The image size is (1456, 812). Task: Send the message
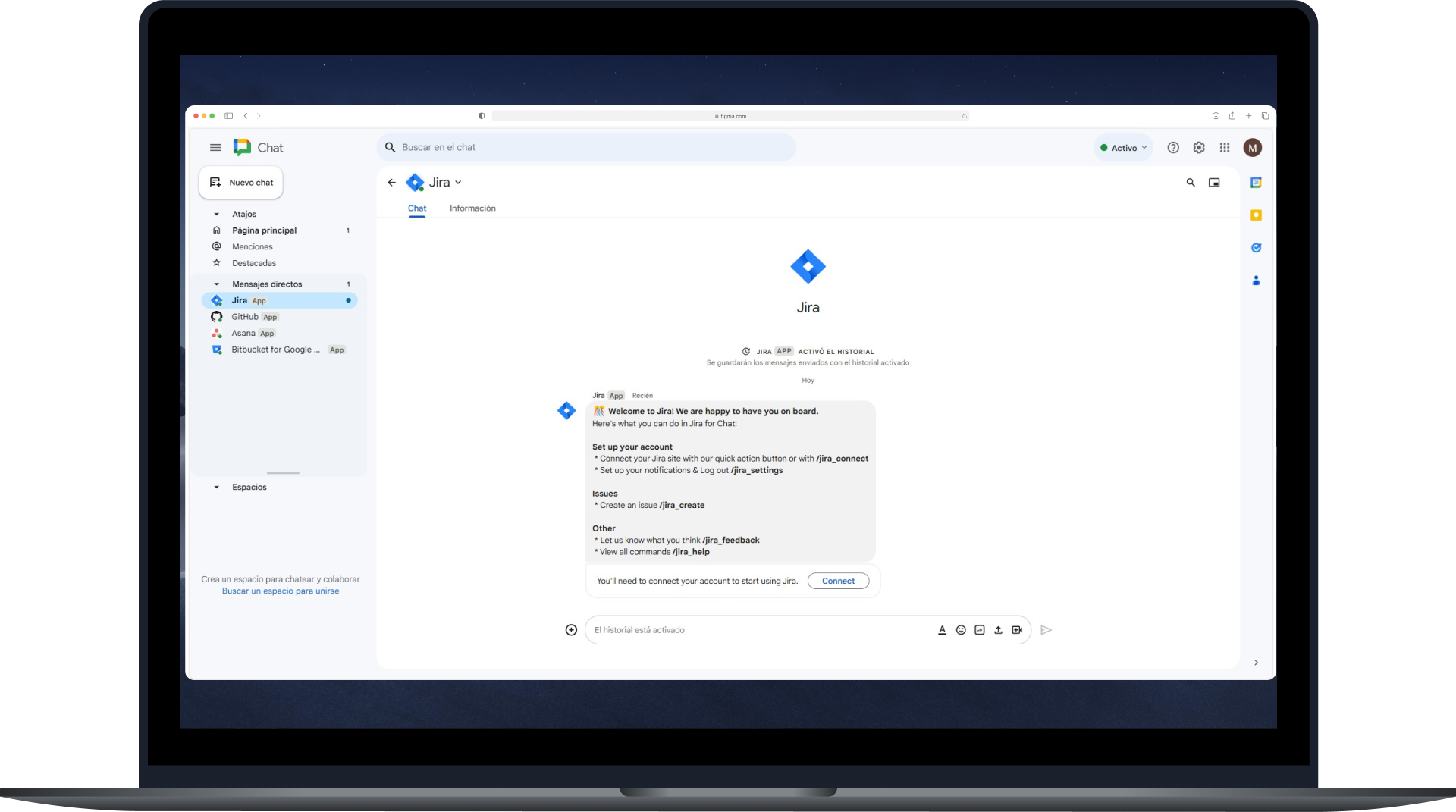(x=1046, y=630)
